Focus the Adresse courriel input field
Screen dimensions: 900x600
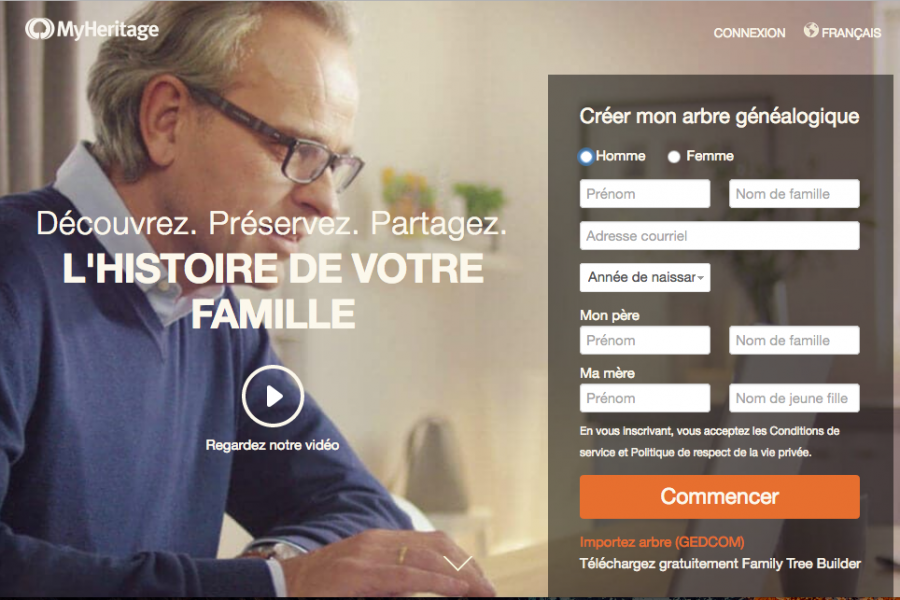point(719,236)
